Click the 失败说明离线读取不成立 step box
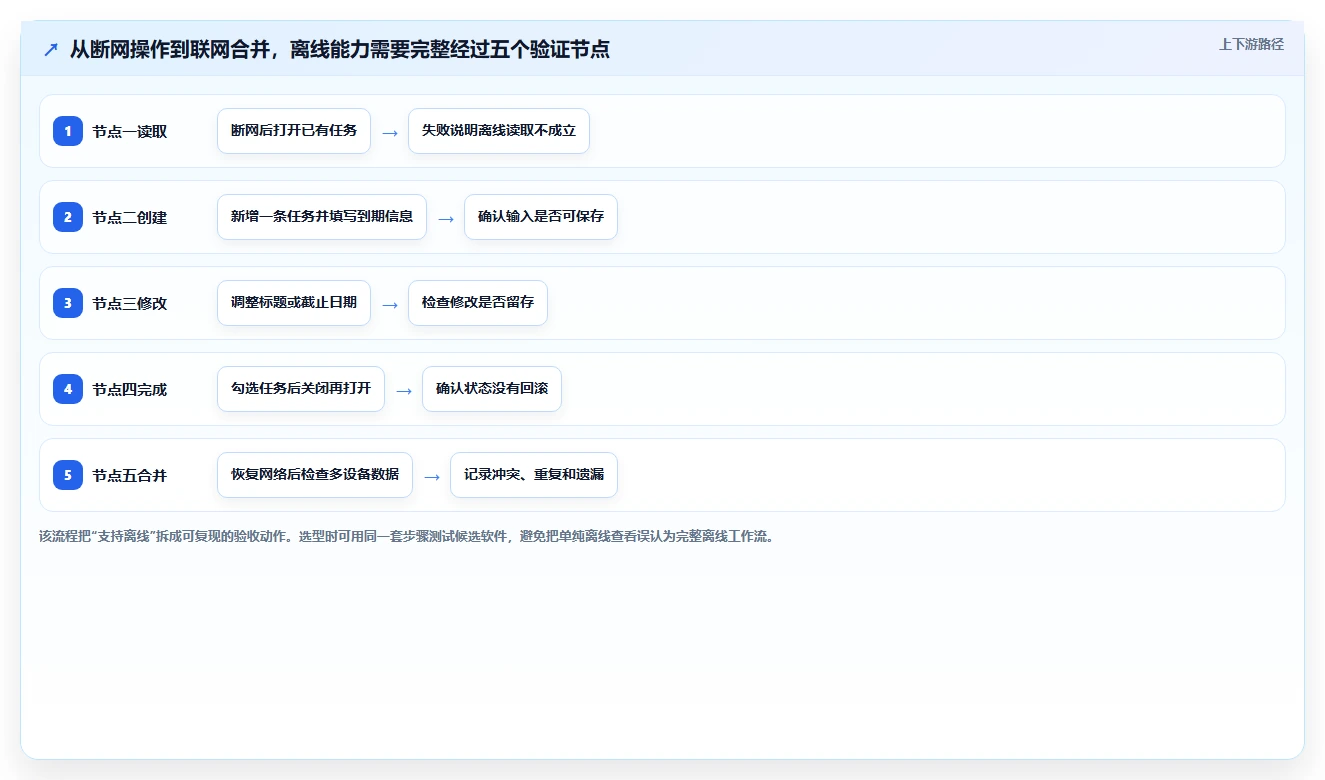The height and width of the screenshot is (780, 1325). coord(499,131)
